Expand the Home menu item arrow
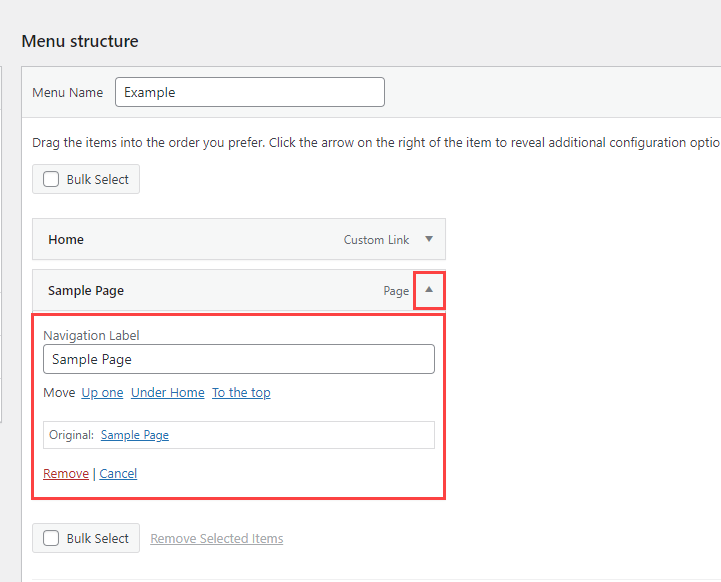This screenshot has width=721, height=582. 429,240
